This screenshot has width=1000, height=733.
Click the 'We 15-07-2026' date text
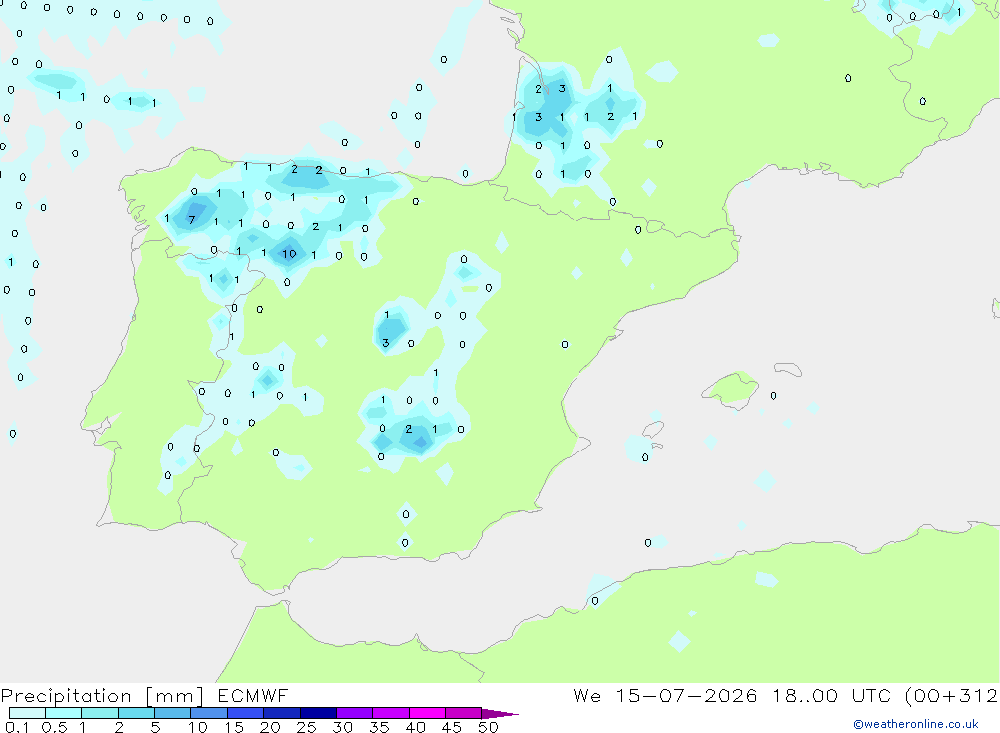(x=665, y=695)
